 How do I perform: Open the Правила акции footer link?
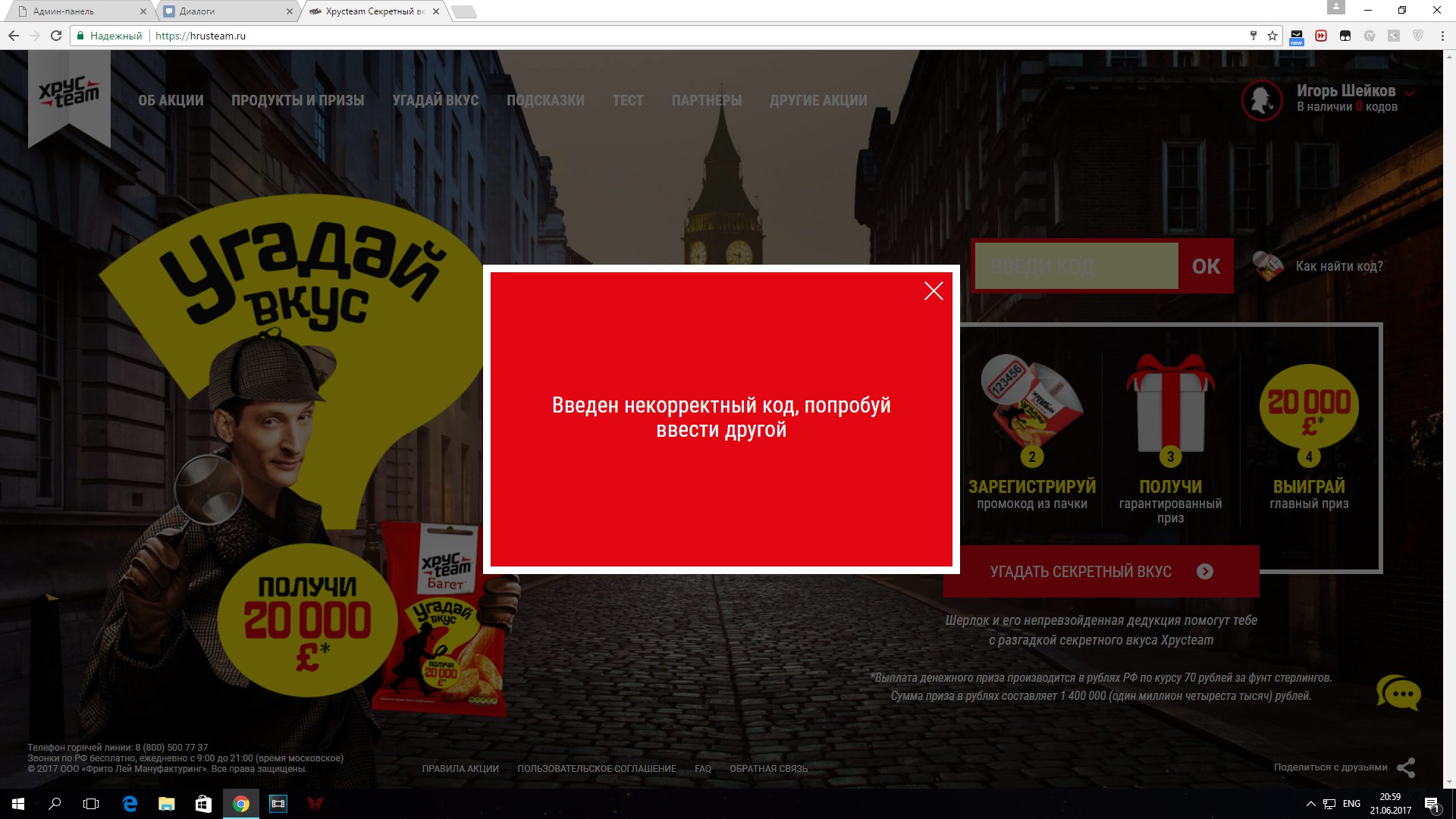click(460, 768)
